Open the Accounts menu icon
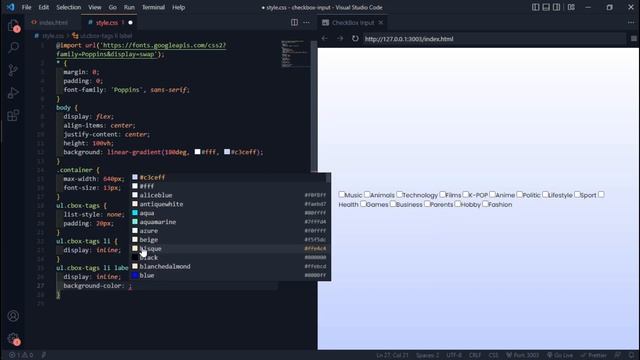640x360 pixels. [13, 316]
